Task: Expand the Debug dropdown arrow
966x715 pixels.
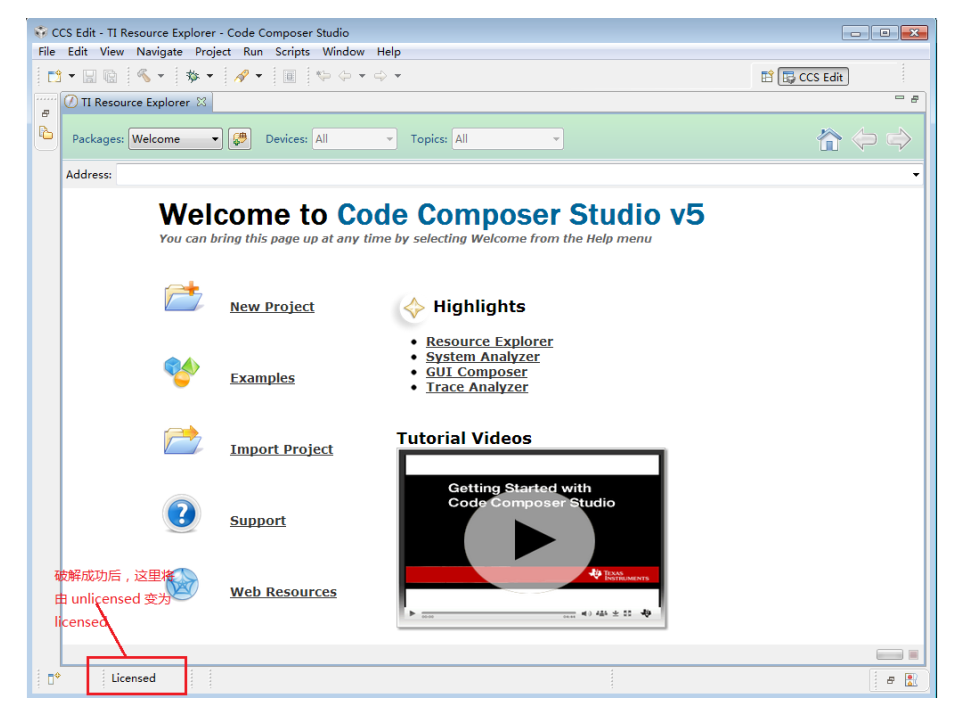Action: point(209,76)
